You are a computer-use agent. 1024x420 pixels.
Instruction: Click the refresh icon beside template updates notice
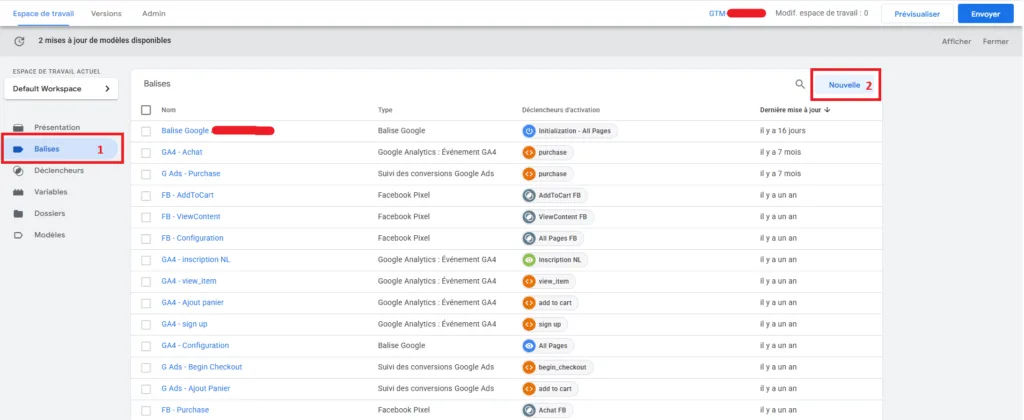pyautogui.click(x=19, y=41)
